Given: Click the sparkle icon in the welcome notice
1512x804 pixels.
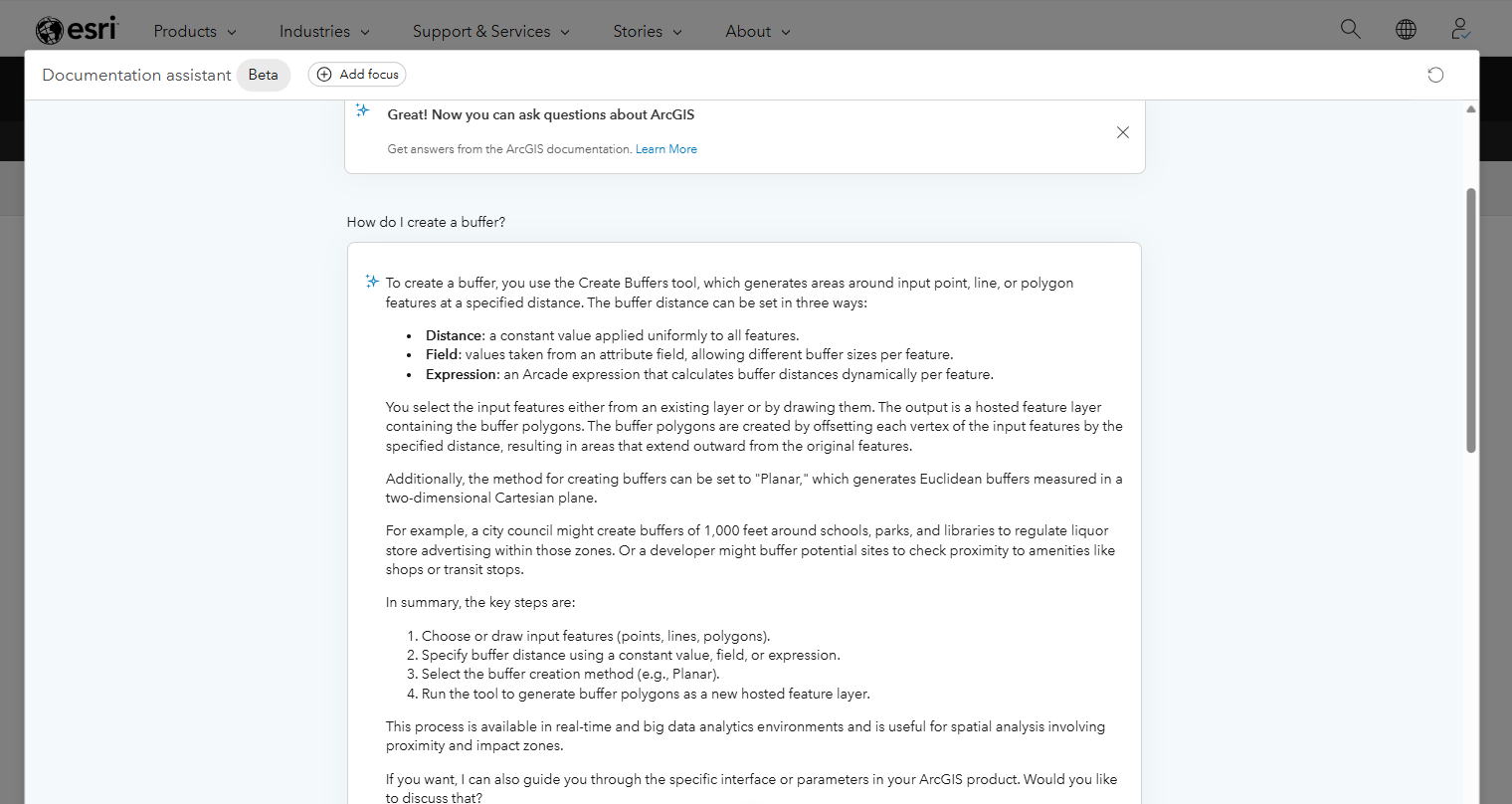Looking at the screenshot, I should (363, 110).
